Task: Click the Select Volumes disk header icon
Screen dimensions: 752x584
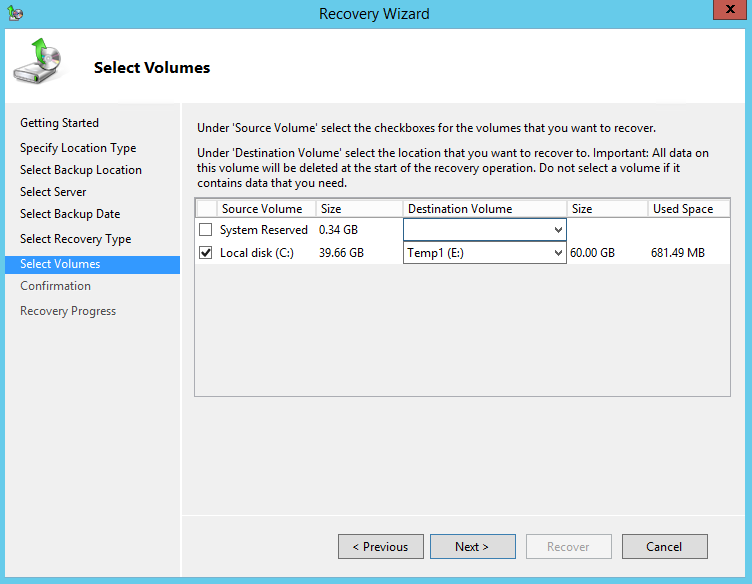Action: tap(38, 62)
